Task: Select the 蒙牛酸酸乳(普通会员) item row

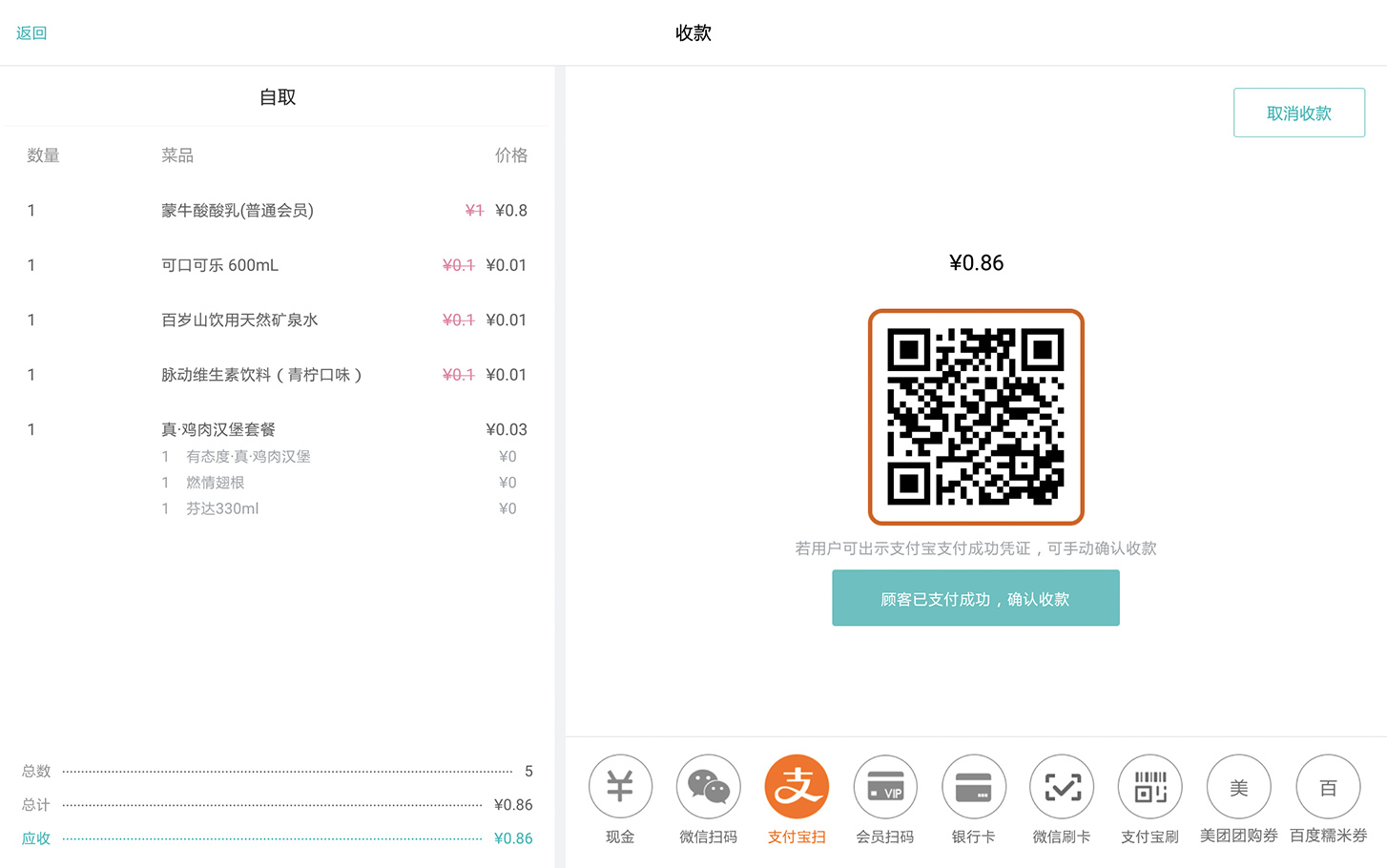Action: tap(277, 210)
